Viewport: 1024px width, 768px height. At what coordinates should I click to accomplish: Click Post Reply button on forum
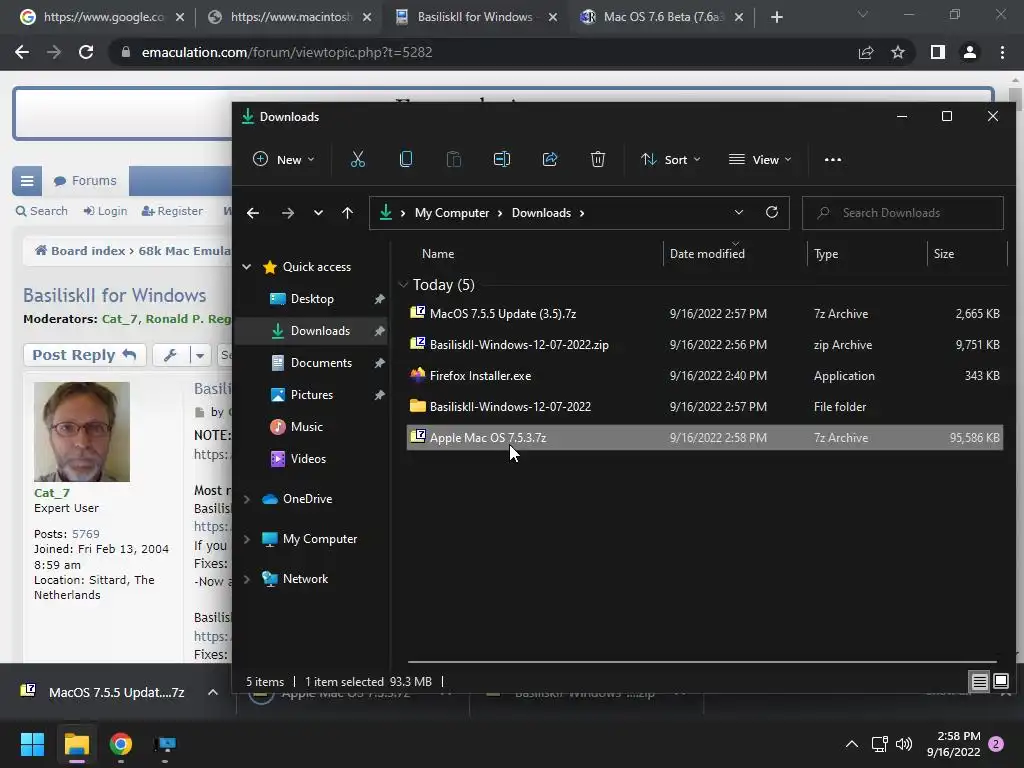point(84,355)
